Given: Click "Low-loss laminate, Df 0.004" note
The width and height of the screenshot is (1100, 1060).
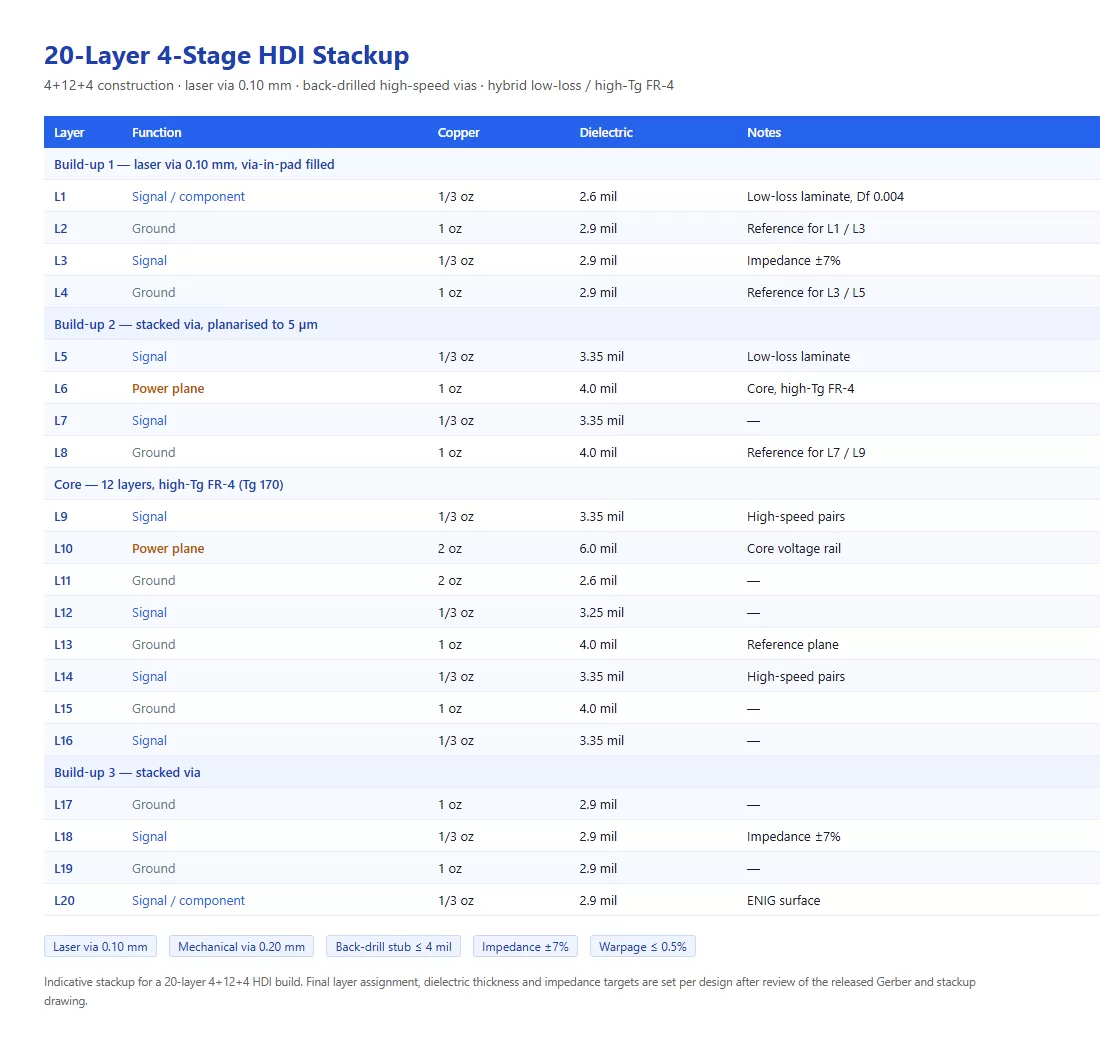Looking at the screenshot, I should [825, 196].
